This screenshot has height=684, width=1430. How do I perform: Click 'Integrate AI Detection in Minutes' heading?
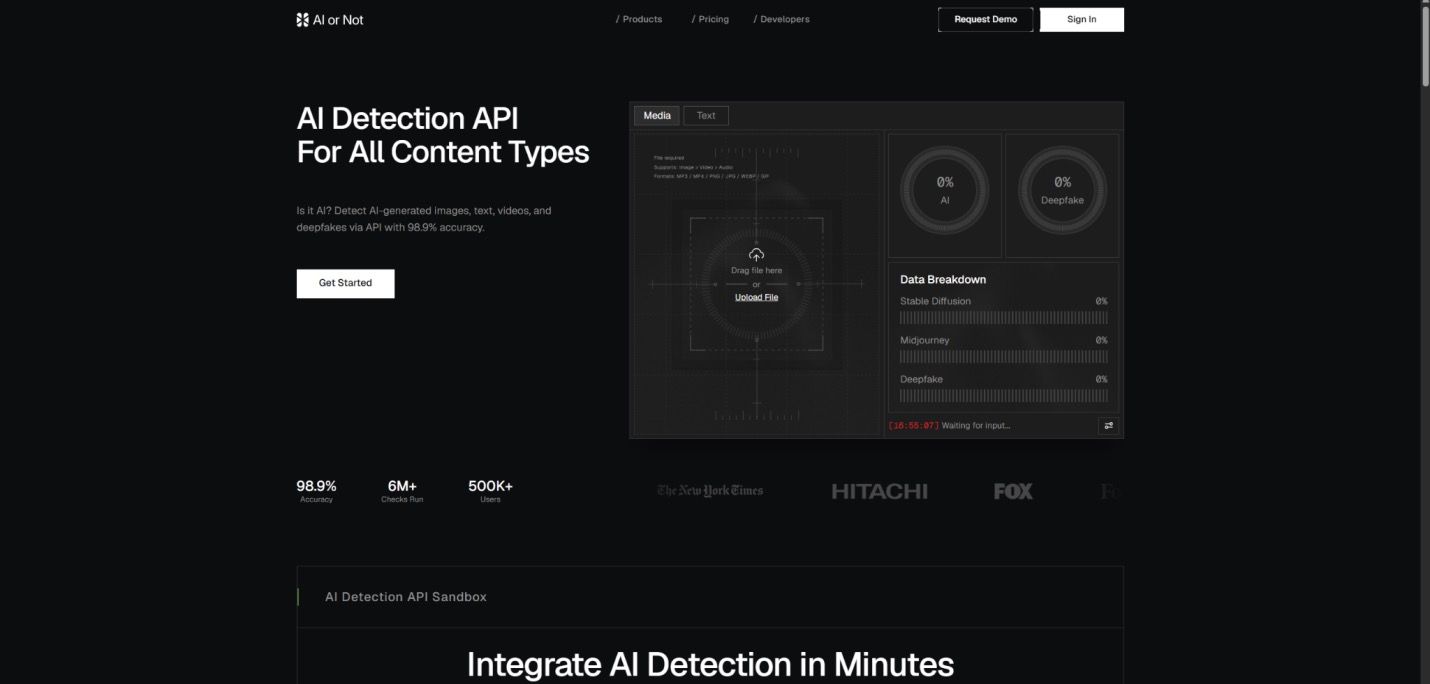(x=710, y=665)
